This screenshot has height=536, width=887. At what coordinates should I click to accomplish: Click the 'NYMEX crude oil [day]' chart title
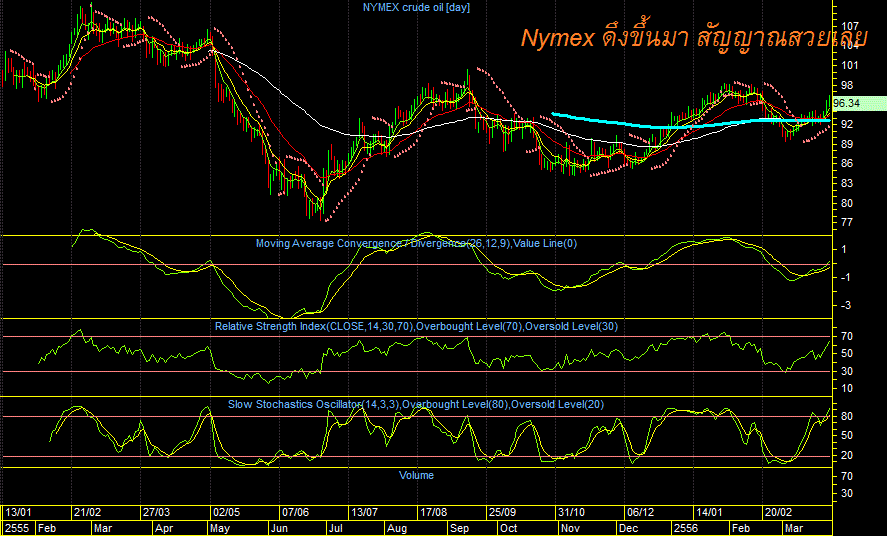[416, 7]
